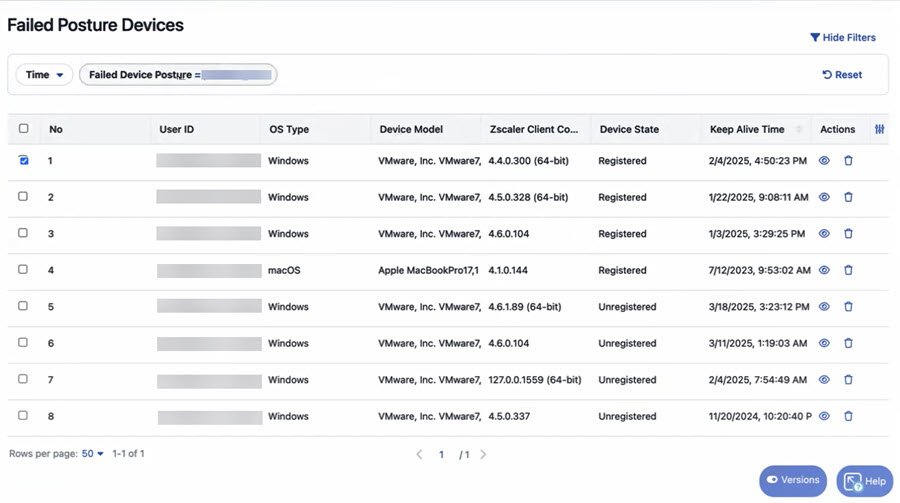This screenshot has height=503, width=900.
Task: Go to next page using right arrow
Action: pyautogui.click(x=483, y=455)
